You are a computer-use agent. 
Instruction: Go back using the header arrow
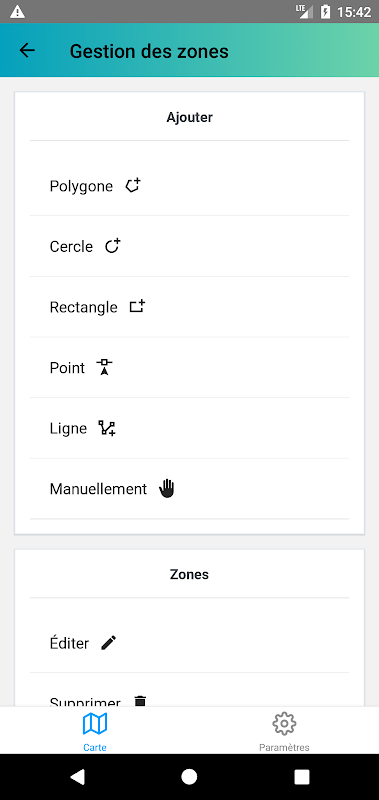27,50
